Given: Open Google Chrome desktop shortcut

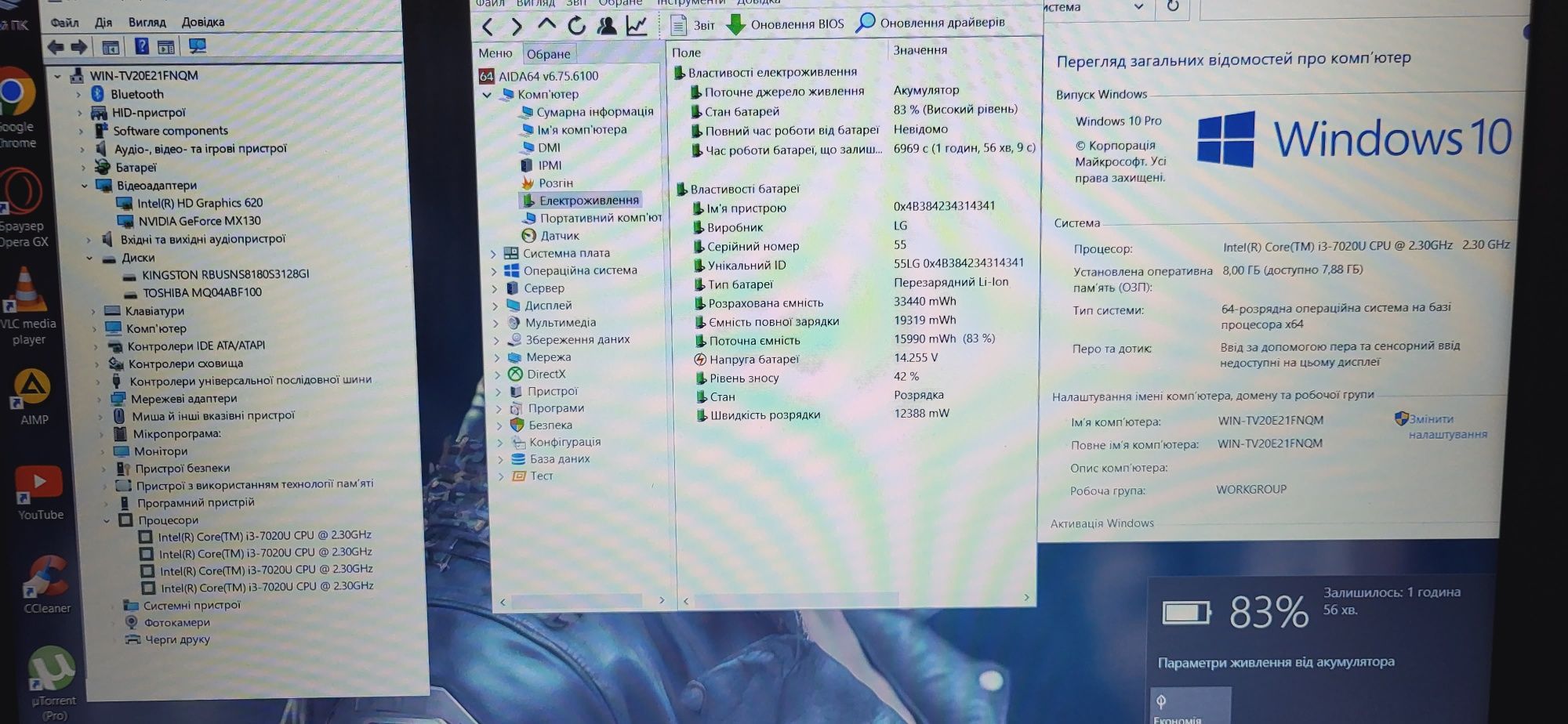Looking at the screenshot, I should click(18, 107).
